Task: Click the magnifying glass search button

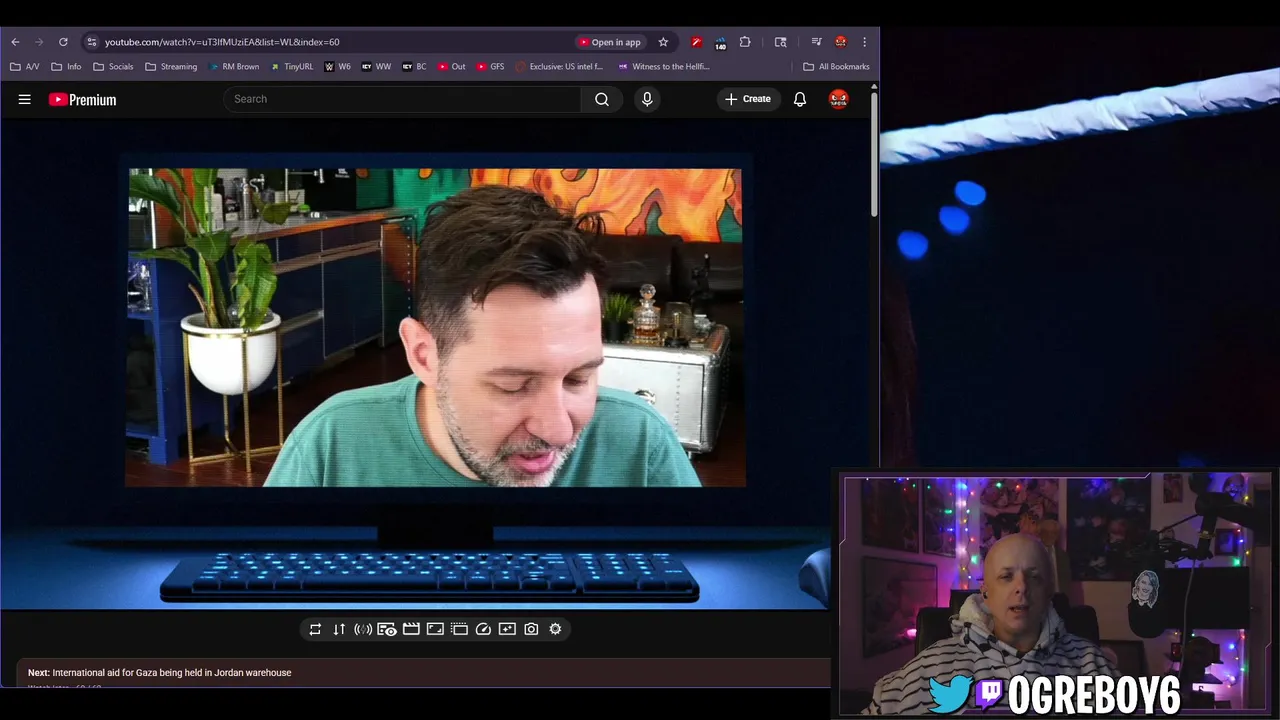Action: (602, 99)
